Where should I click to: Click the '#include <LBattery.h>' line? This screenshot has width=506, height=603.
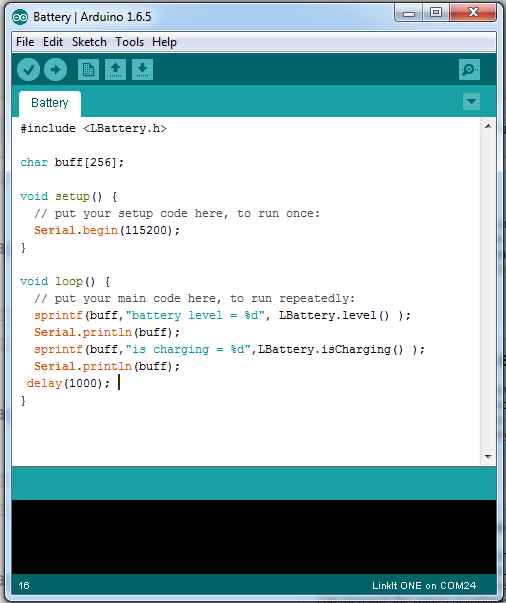point(94,128)
